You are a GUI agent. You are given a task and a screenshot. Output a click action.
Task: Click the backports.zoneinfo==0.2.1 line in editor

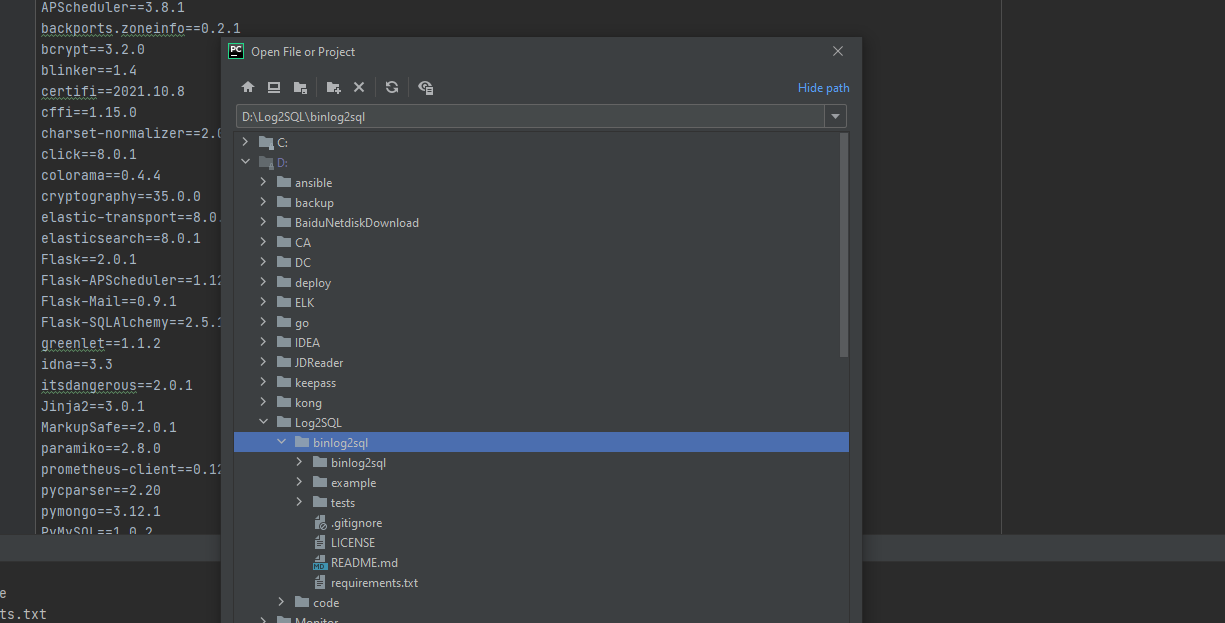pos(141,28)
